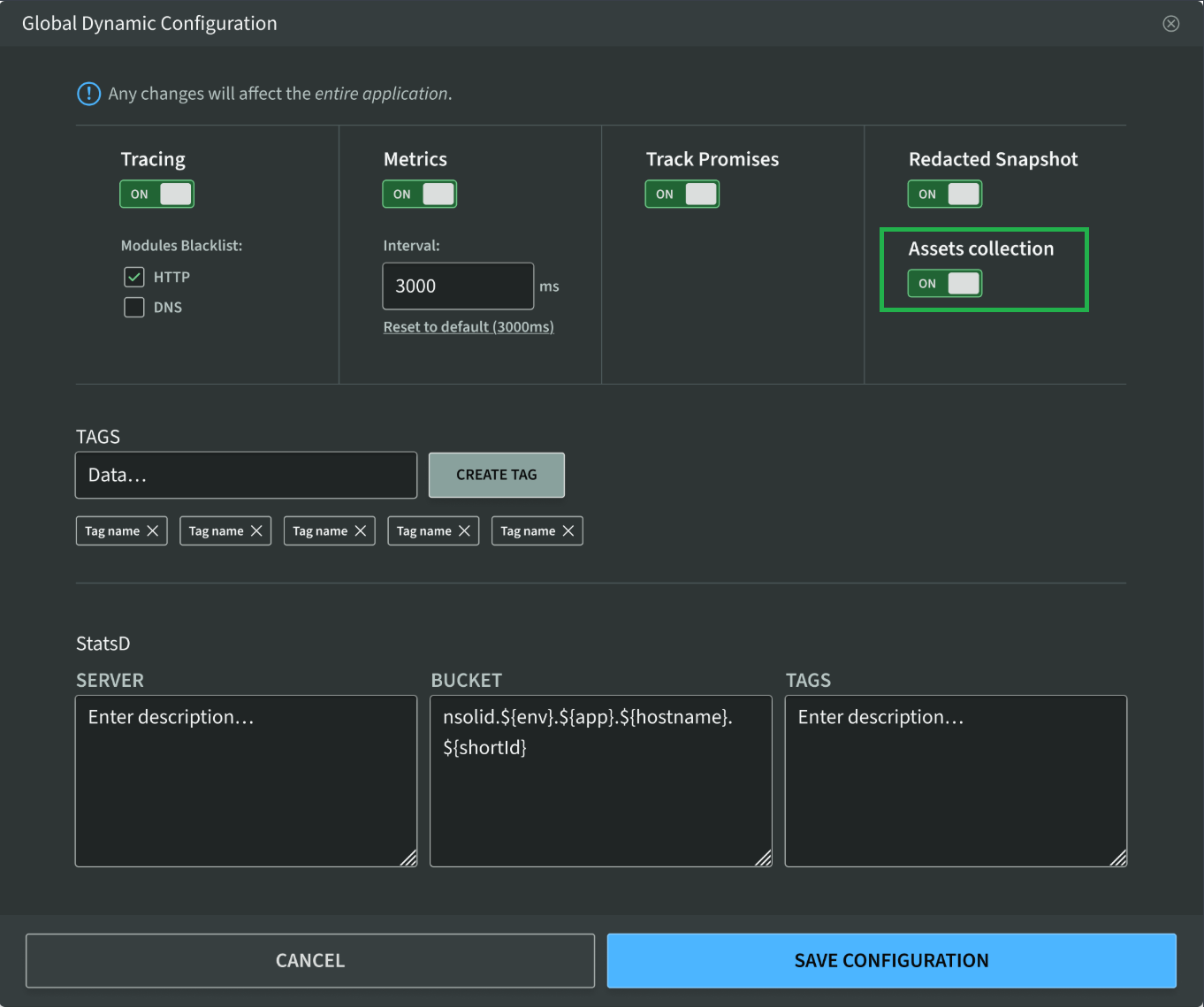Click the CREATE TAG button

pyautogui.click(x=496, y=475)
